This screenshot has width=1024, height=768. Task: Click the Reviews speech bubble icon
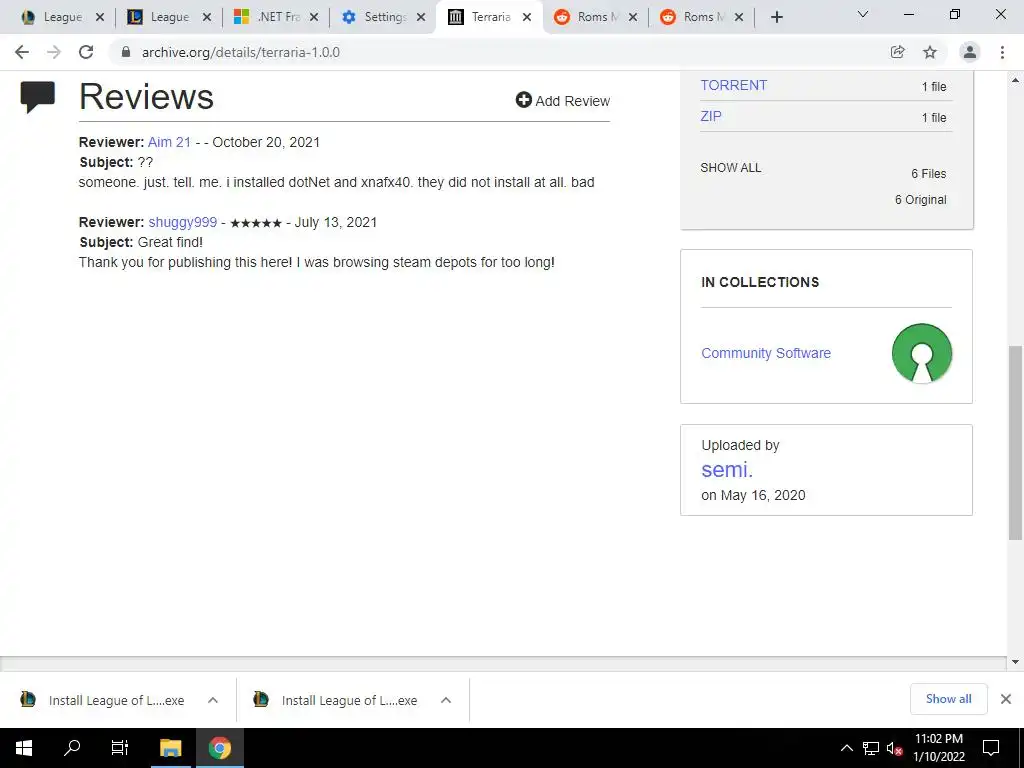(x=37, y=97)
